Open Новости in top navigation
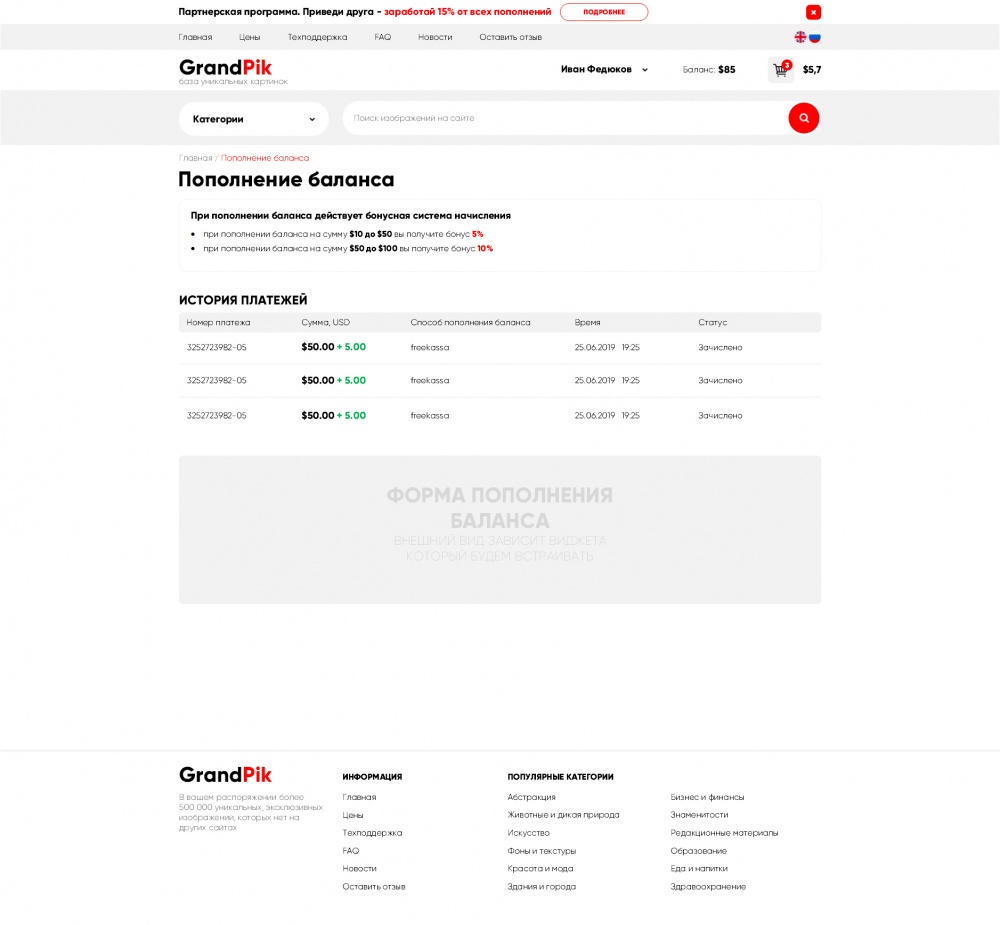This screenshot has width=1000, height=925. [x=435, y=37]
